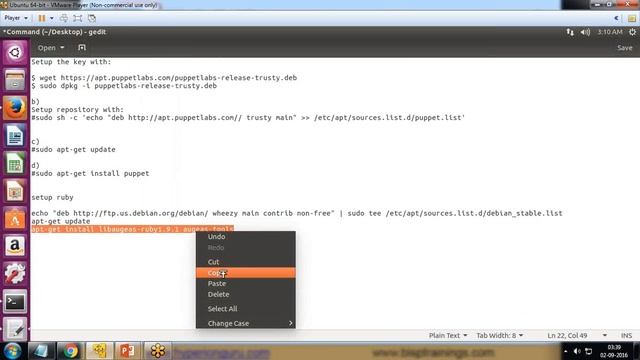
Task: Choose Cut in the context menu
Action: [246, 262]
